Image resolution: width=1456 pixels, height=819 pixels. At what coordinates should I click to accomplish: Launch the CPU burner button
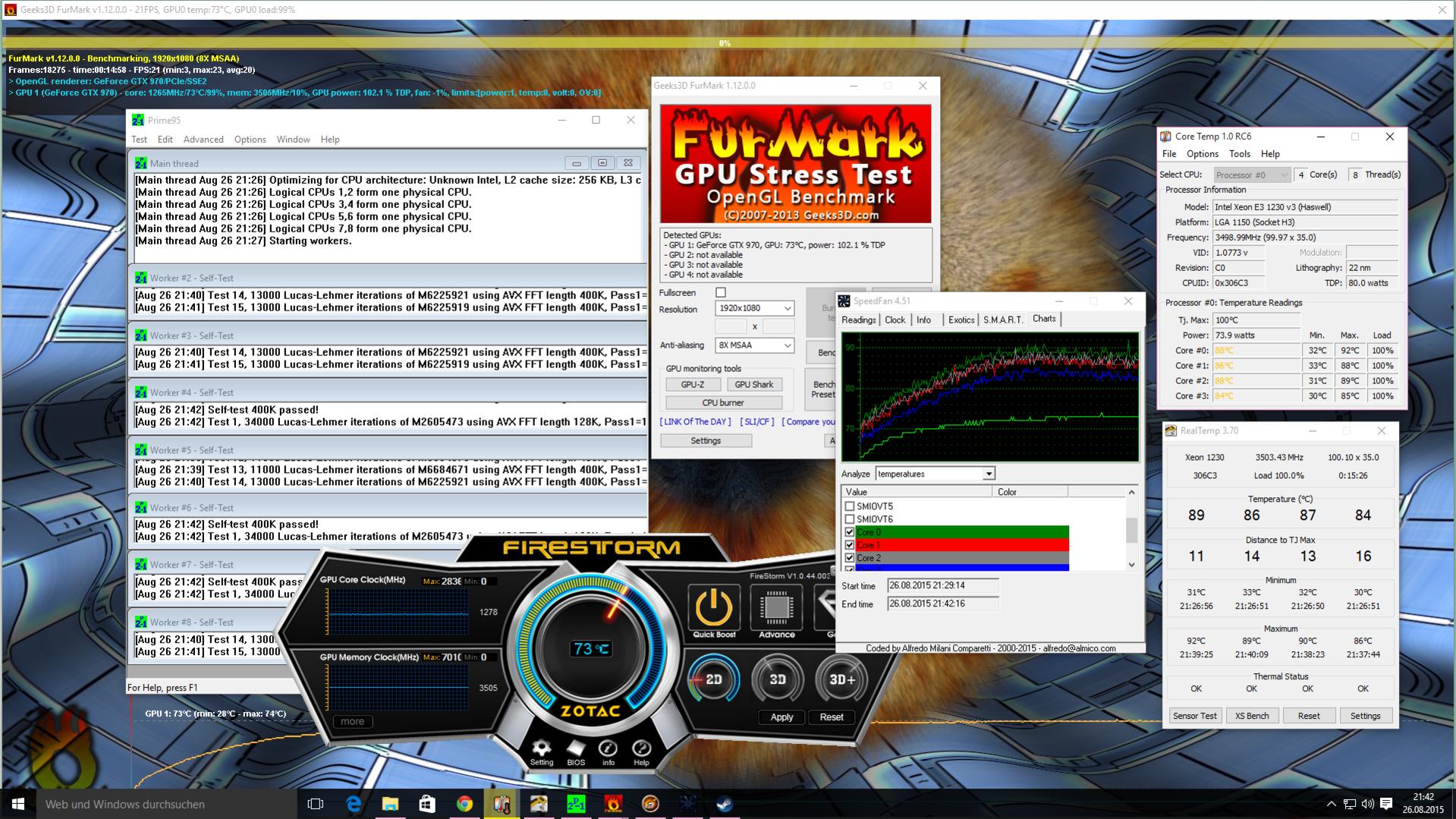coord(723,402)
